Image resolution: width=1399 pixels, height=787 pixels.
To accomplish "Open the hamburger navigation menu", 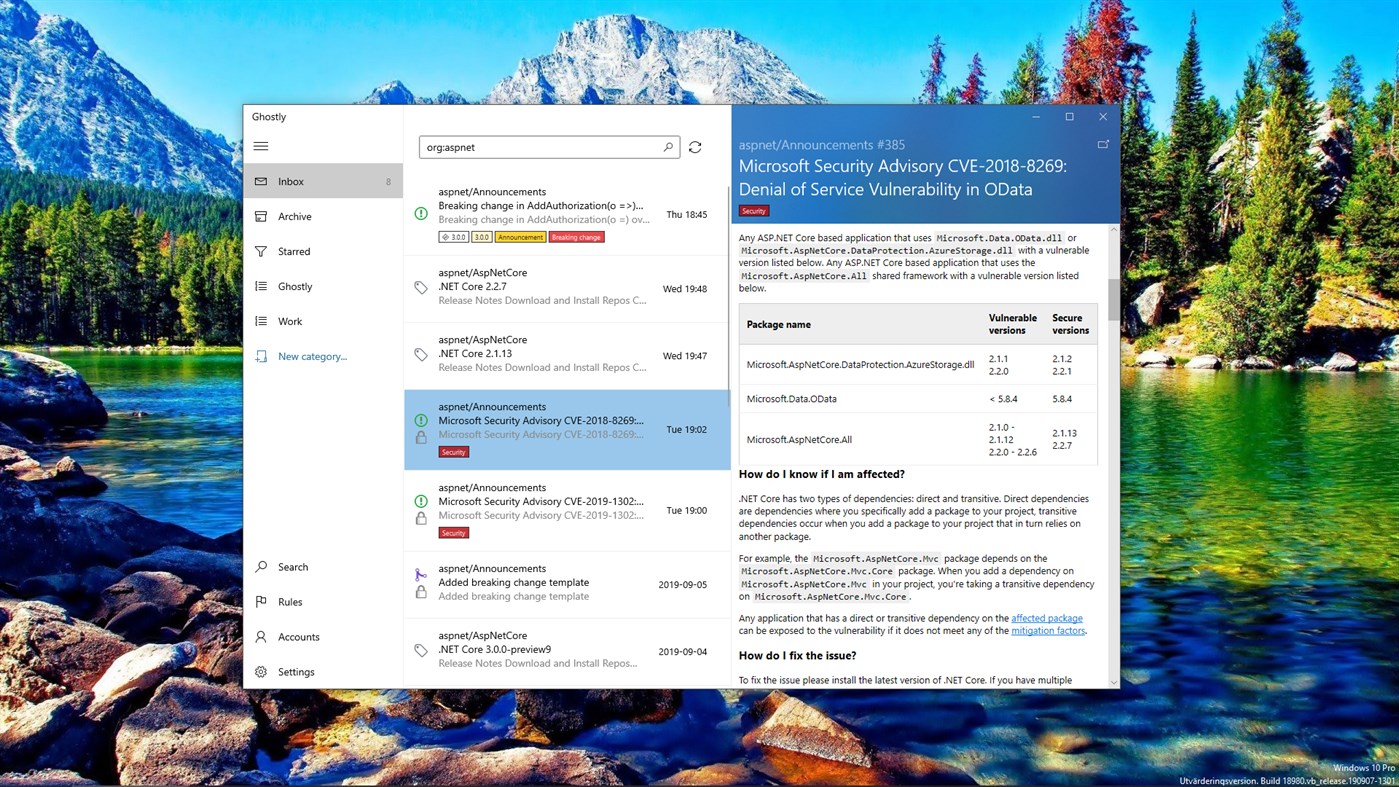I will [x=261, y=146].
